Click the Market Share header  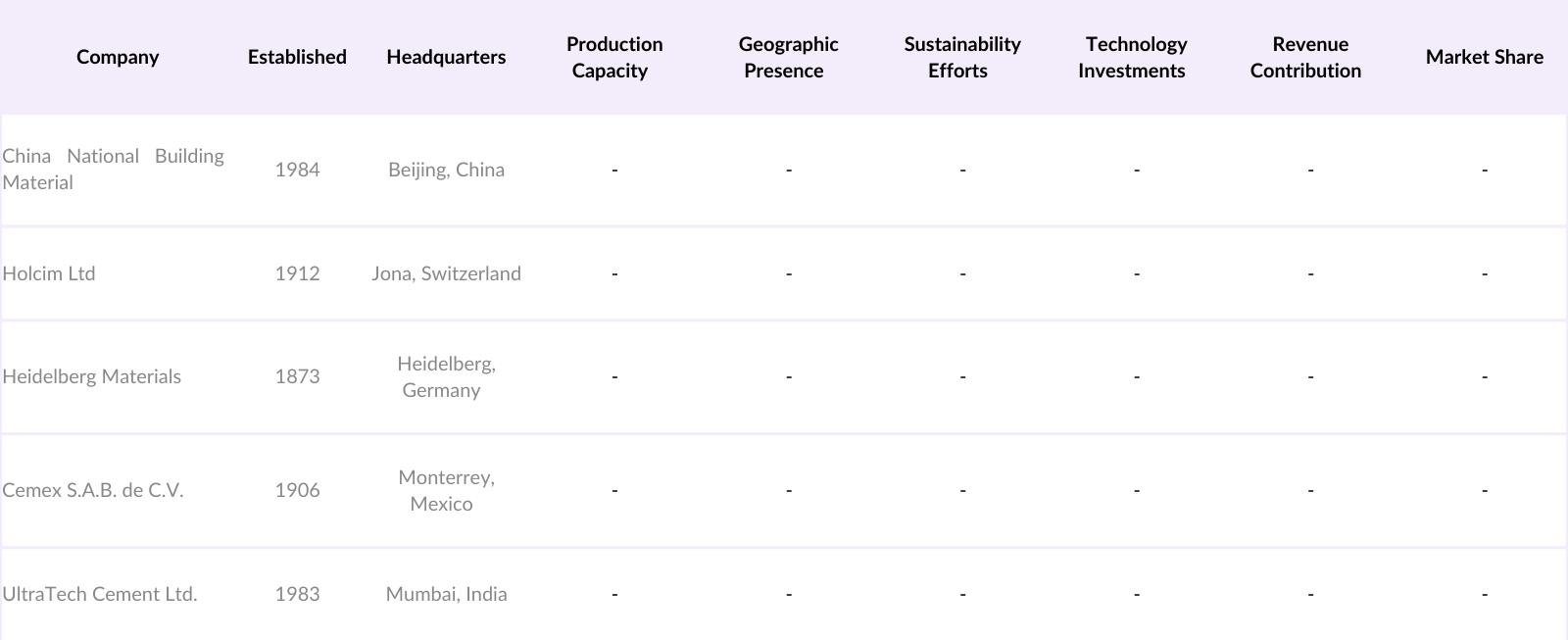(x=1484, y=57)
